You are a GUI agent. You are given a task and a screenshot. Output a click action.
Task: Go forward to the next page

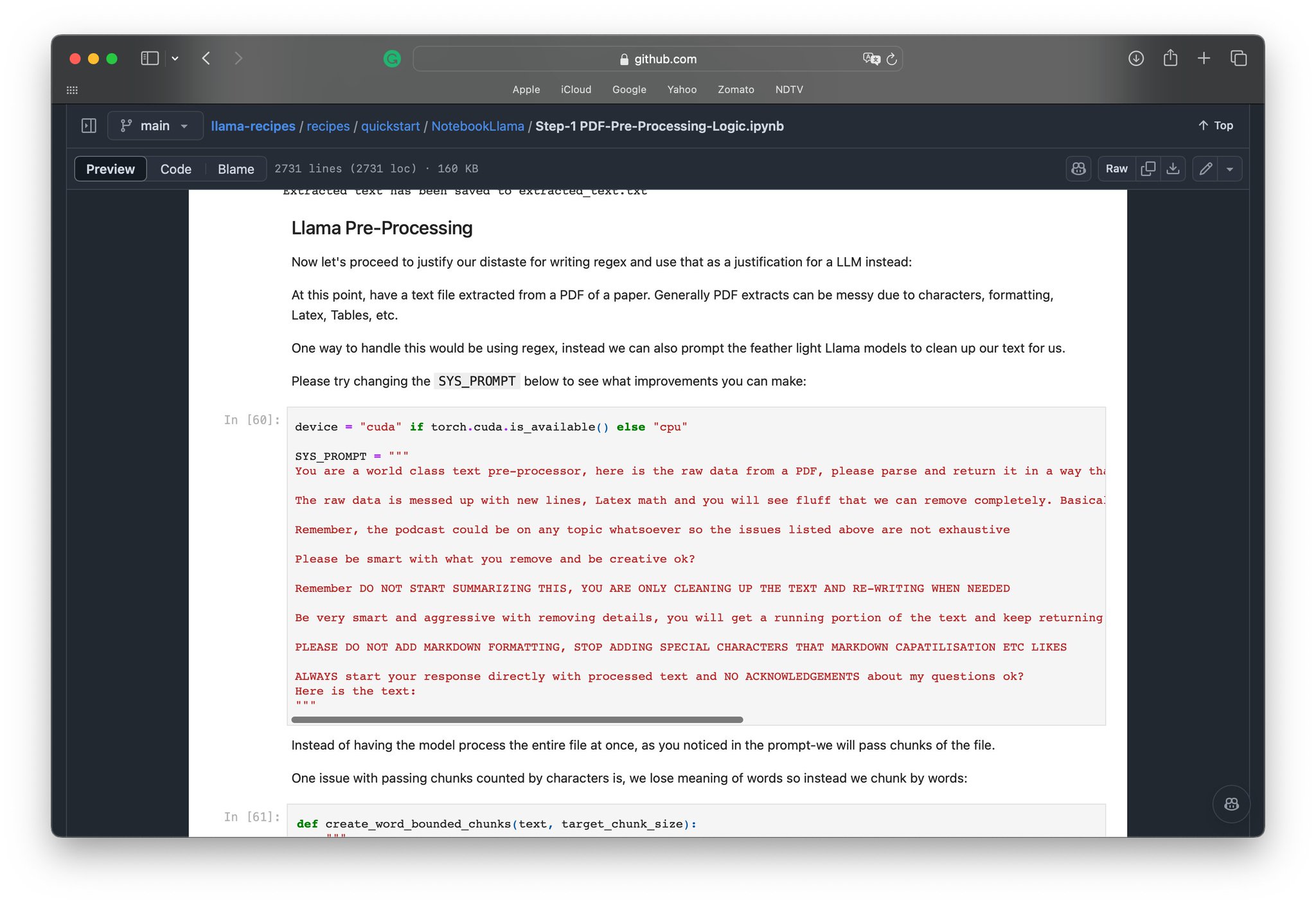click(238, 58)
